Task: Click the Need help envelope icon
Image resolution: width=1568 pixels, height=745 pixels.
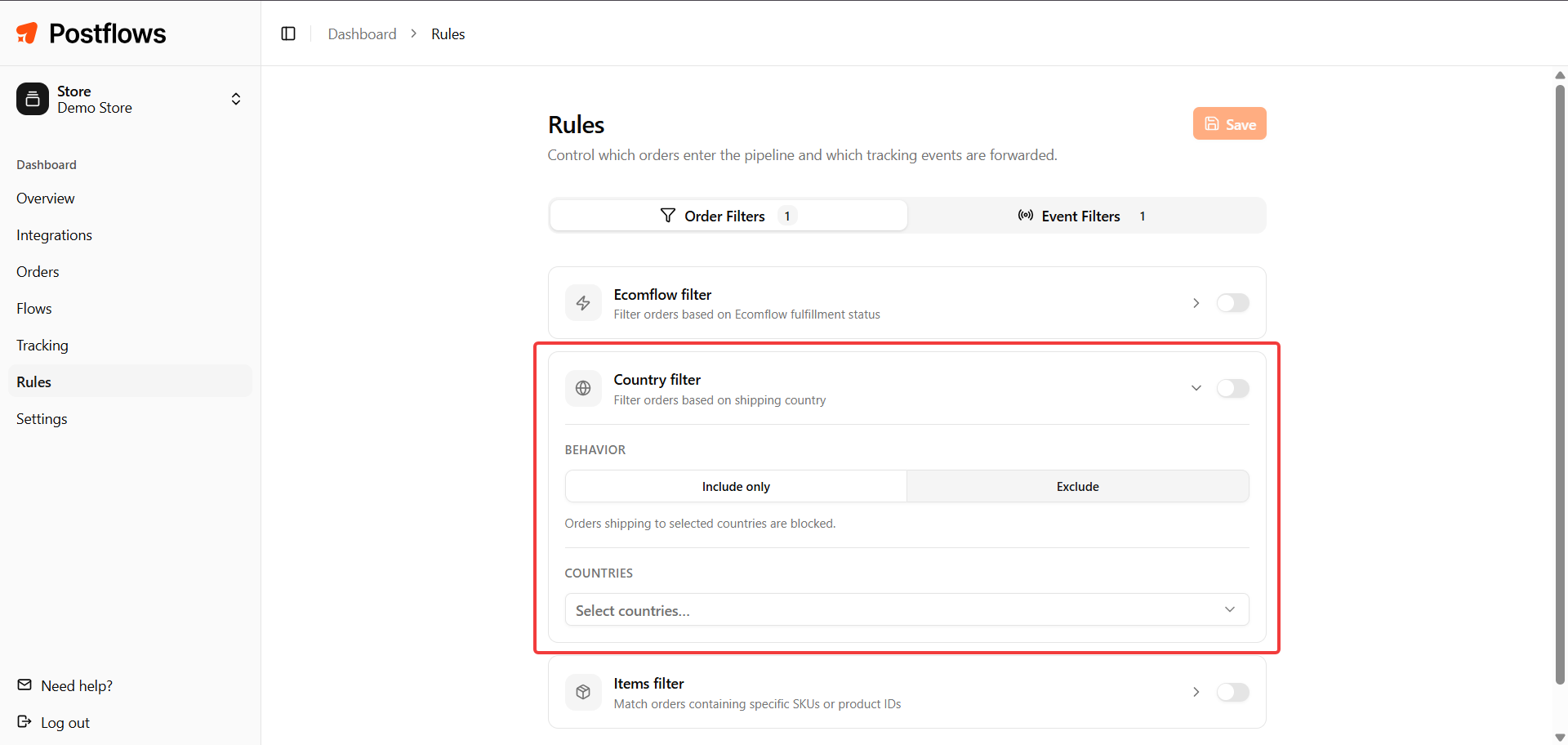Action: pyautogui.click(x=24, y=685)
